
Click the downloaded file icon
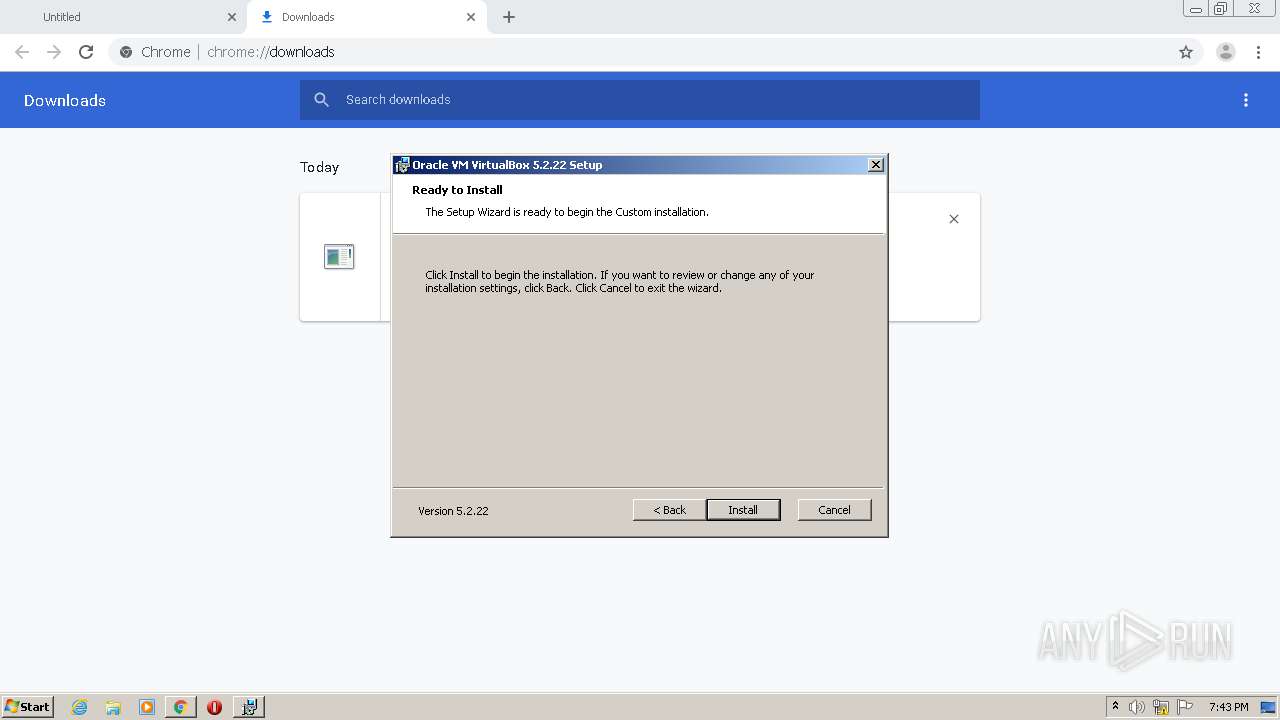pyautogui.click(x=339, y=257)
